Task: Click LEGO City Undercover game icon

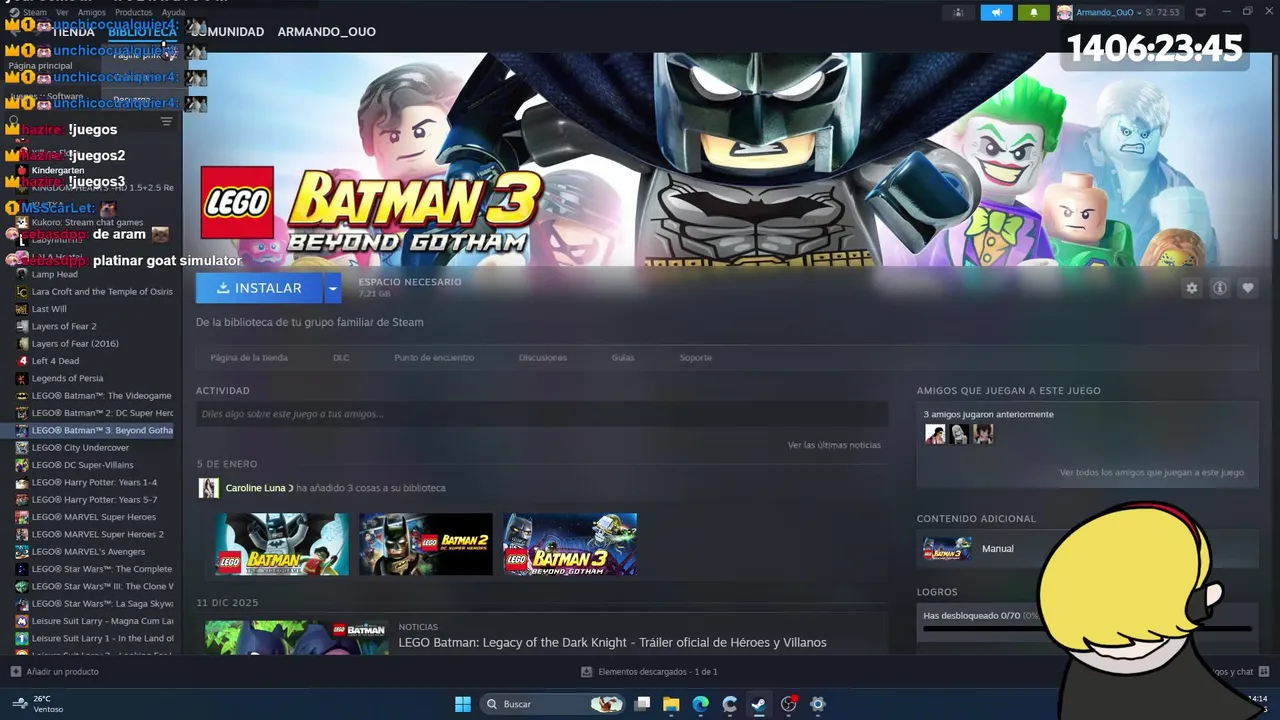Action: tap(22, 448)
